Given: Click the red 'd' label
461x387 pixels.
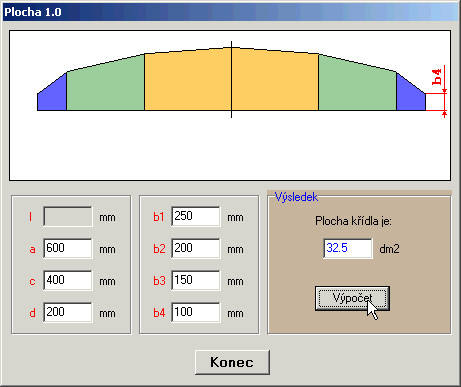Looking at the screenshot, I should pos(32,313).
